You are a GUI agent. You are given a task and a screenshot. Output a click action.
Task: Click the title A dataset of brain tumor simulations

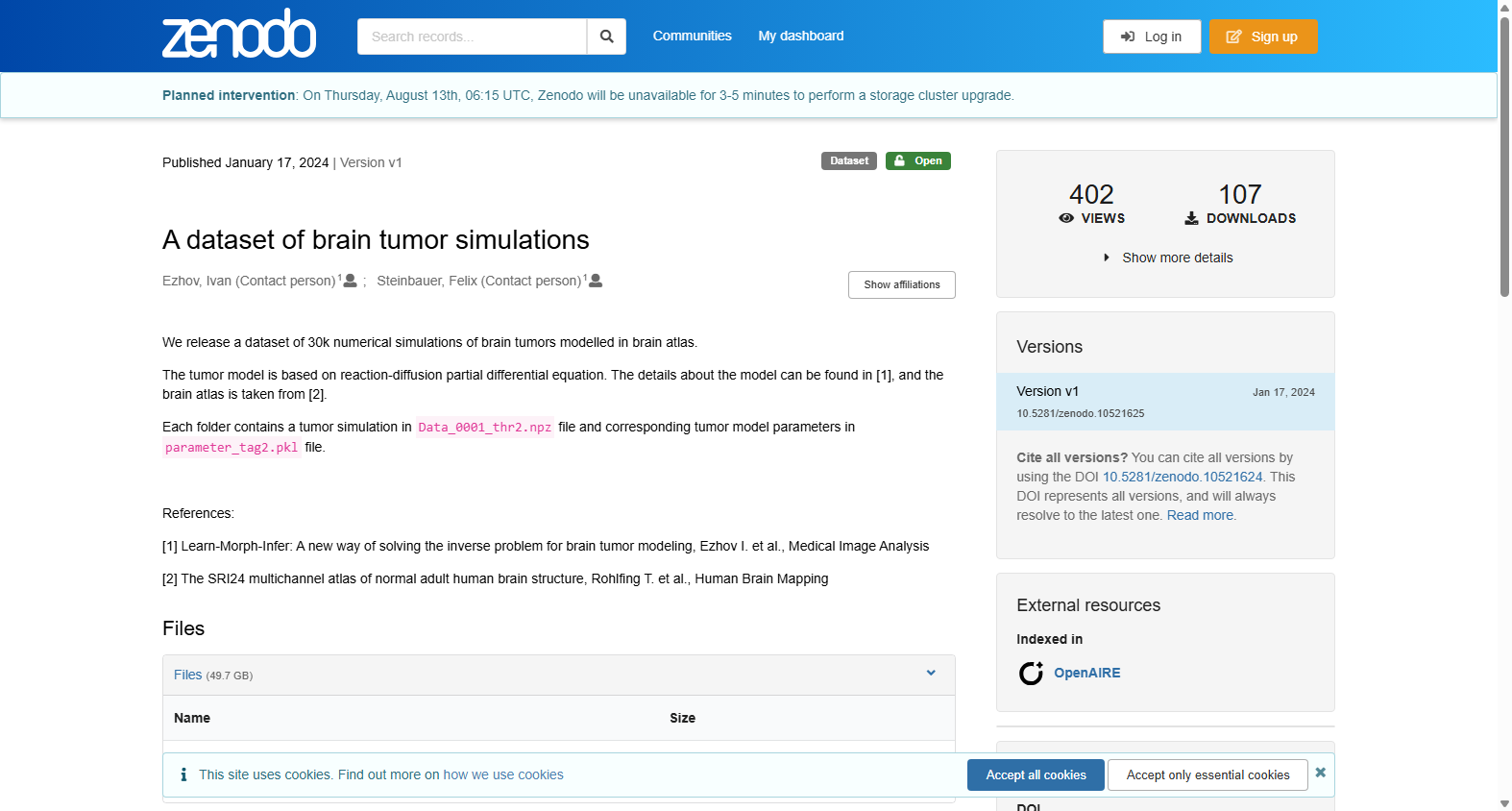tap(376, 239)
